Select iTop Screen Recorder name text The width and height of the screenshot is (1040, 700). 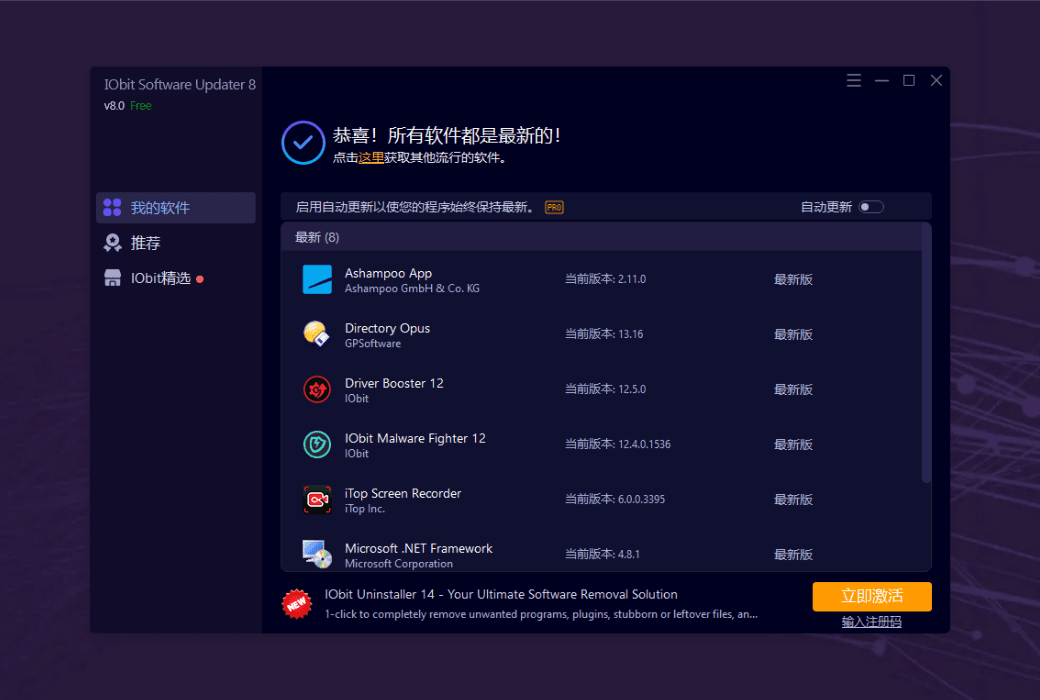pos(403,494)
